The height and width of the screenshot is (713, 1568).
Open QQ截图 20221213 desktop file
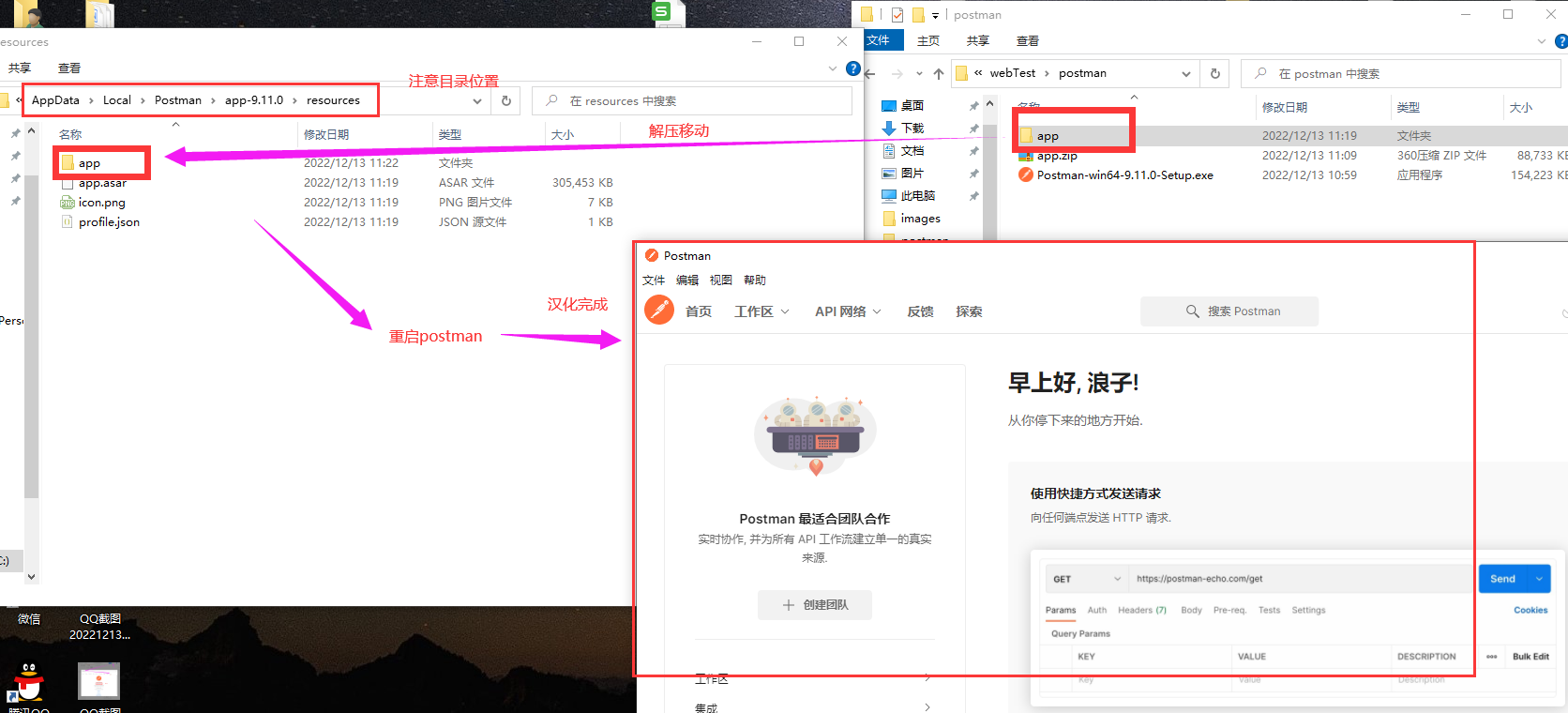(x=99, y=627)
